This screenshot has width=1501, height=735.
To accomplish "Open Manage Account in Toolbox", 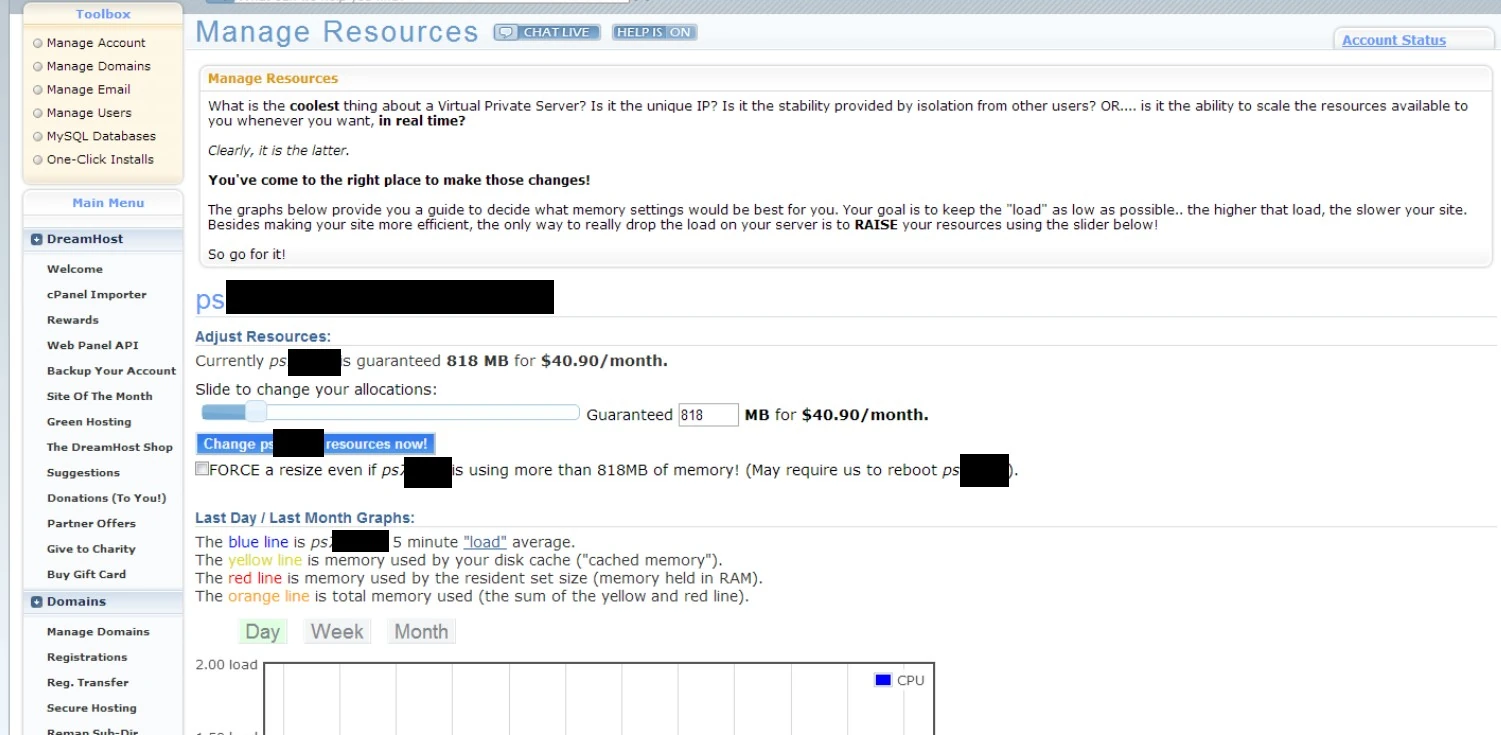I will click(96, 43).
